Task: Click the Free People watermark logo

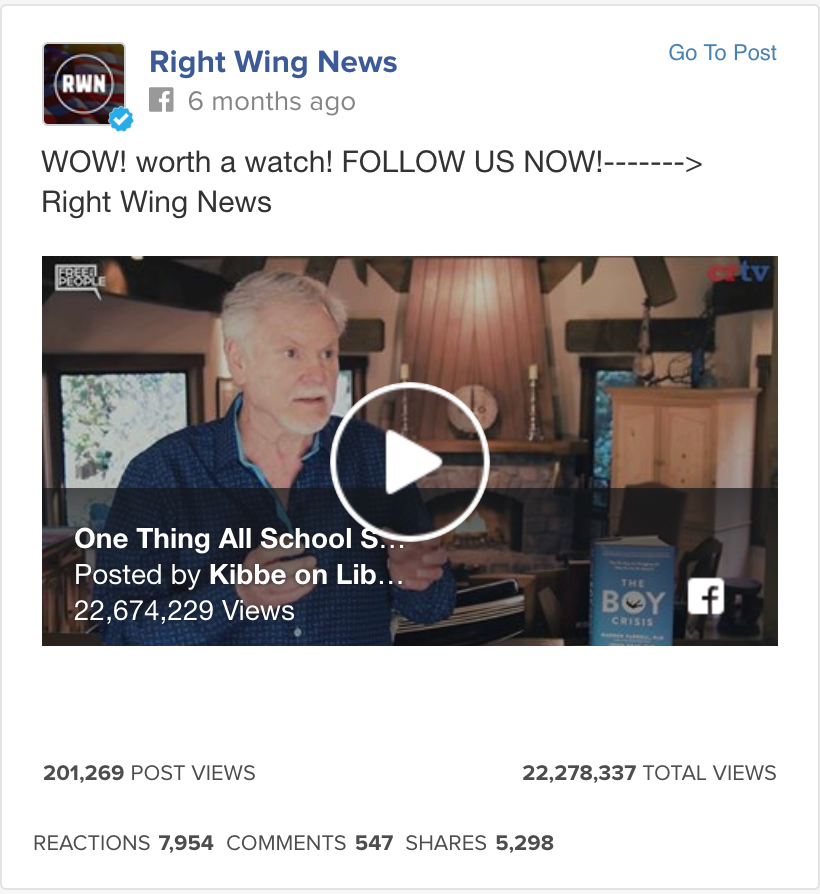Action: 80,279
